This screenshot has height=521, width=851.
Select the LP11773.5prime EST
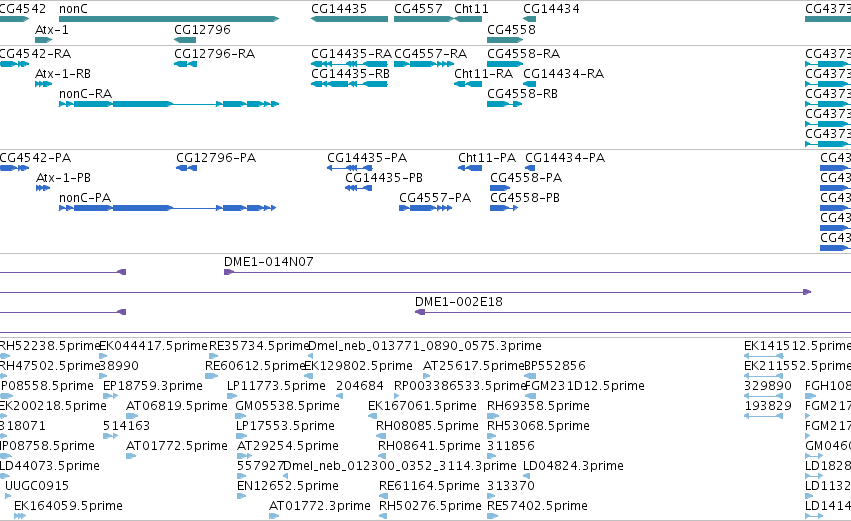click(232, 396)
